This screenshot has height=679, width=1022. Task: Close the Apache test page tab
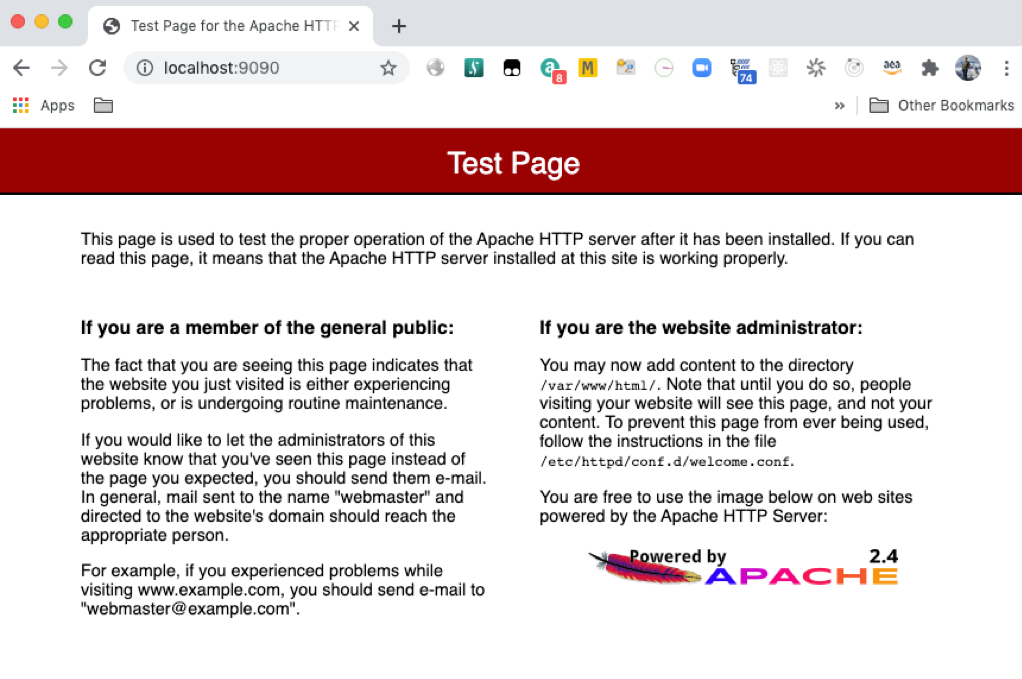click(354, 26)
